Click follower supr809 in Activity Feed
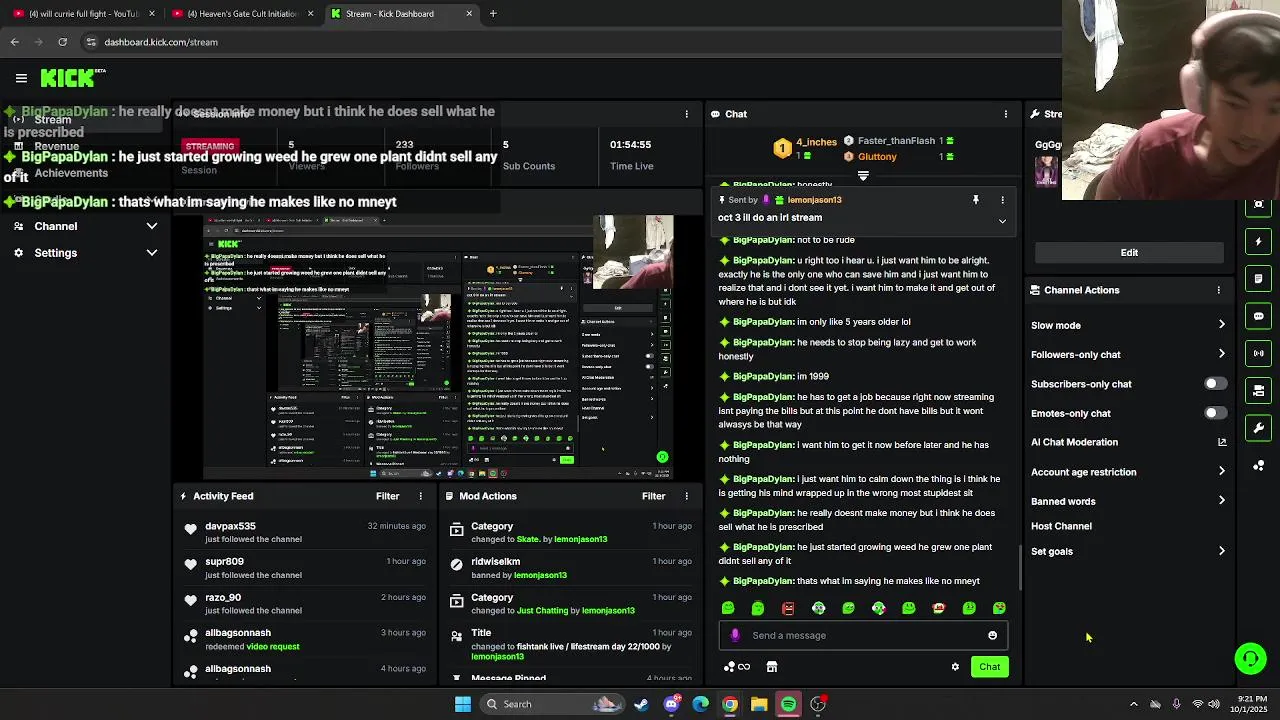The image size is (1280, 720). (x=224, y=562)
